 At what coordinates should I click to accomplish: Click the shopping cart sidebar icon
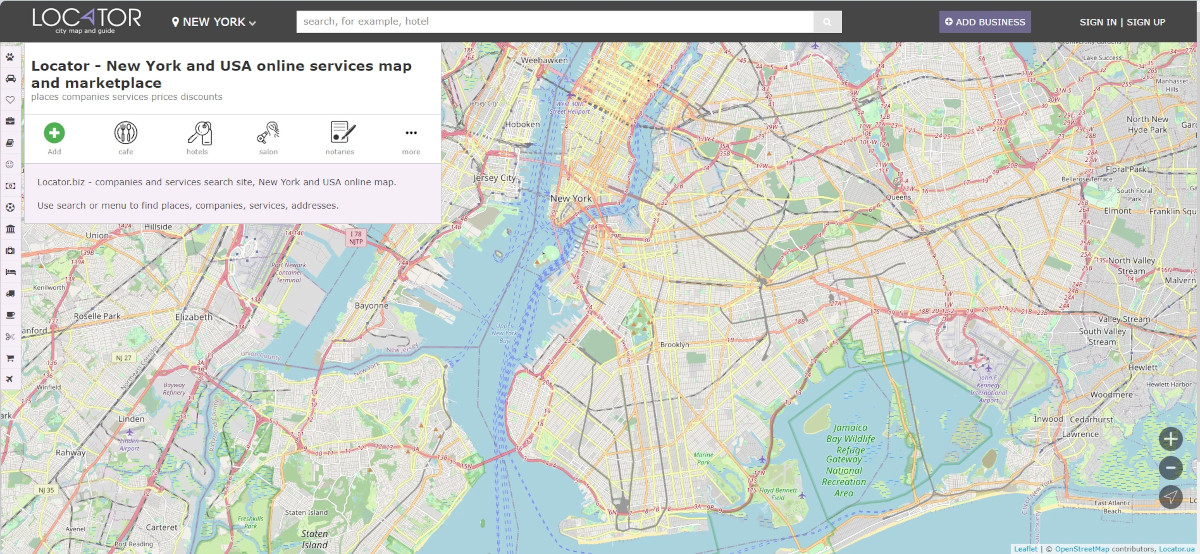click(10, 358)
